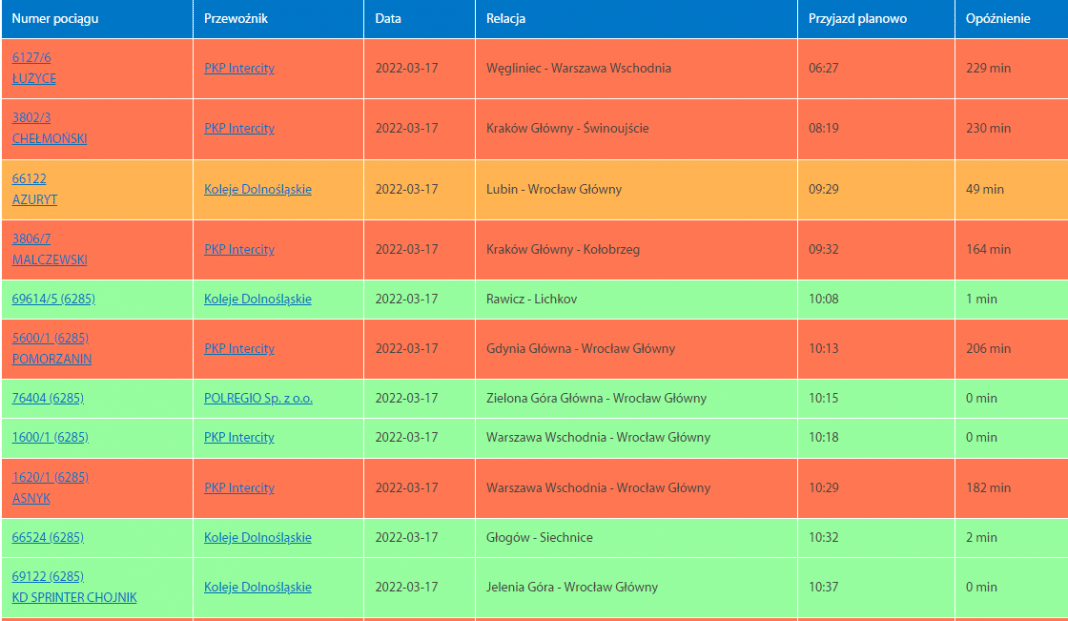1068x621 pixels.
Task: Open 69122 KD SPRINTER CHOJNIK link
Action: 74,587
